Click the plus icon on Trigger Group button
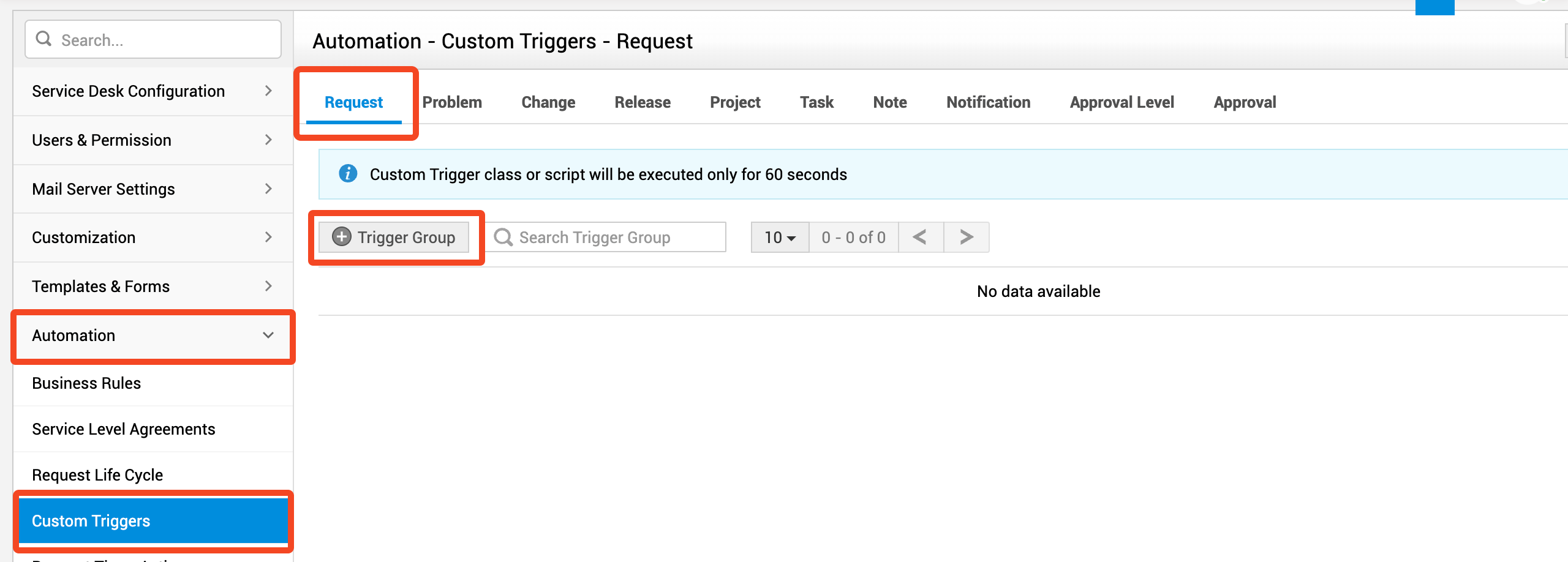Screen dimensions: 1568x562 click(x=342, y=236)
